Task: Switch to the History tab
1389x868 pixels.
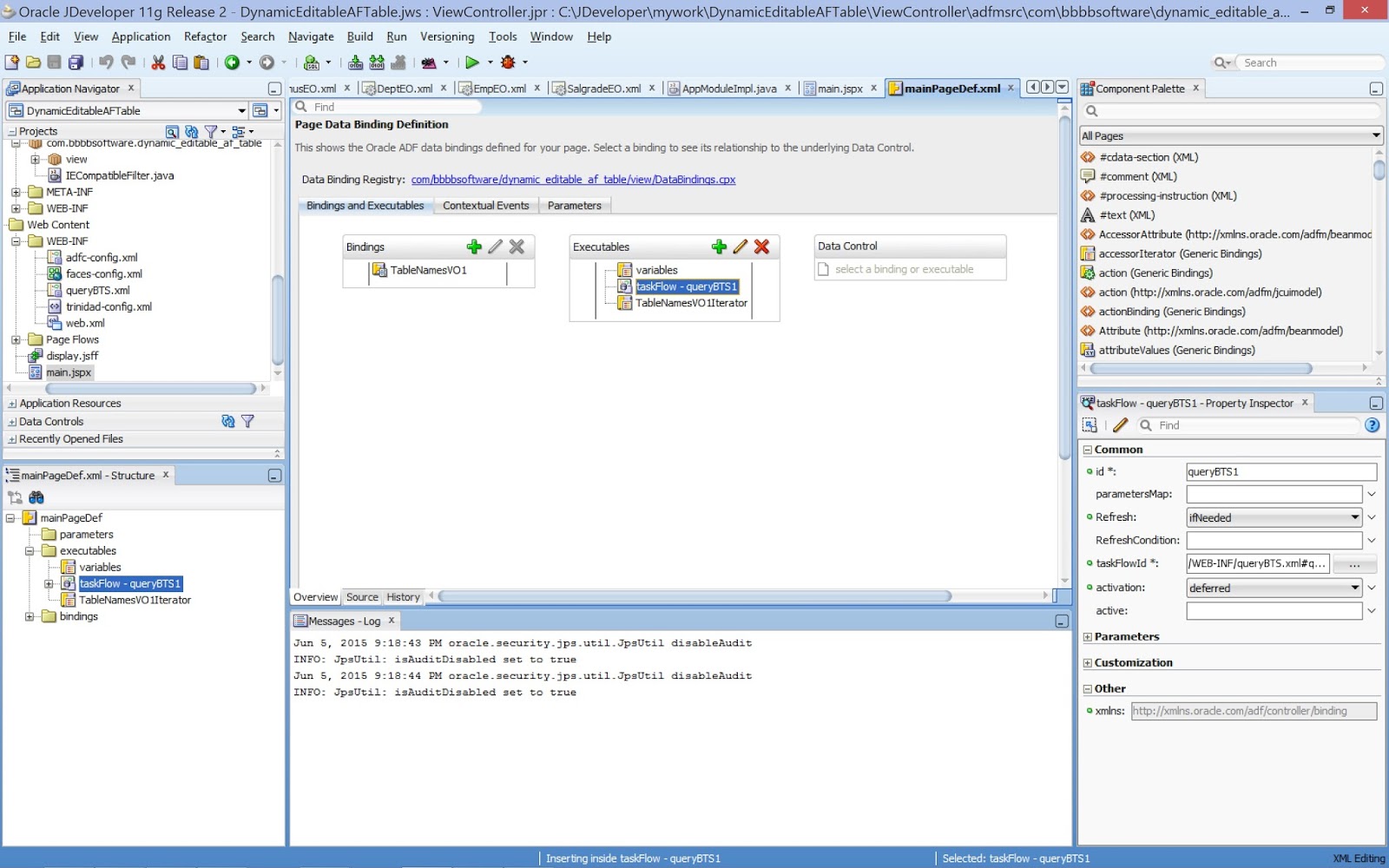Action: (x=403, y=597)
